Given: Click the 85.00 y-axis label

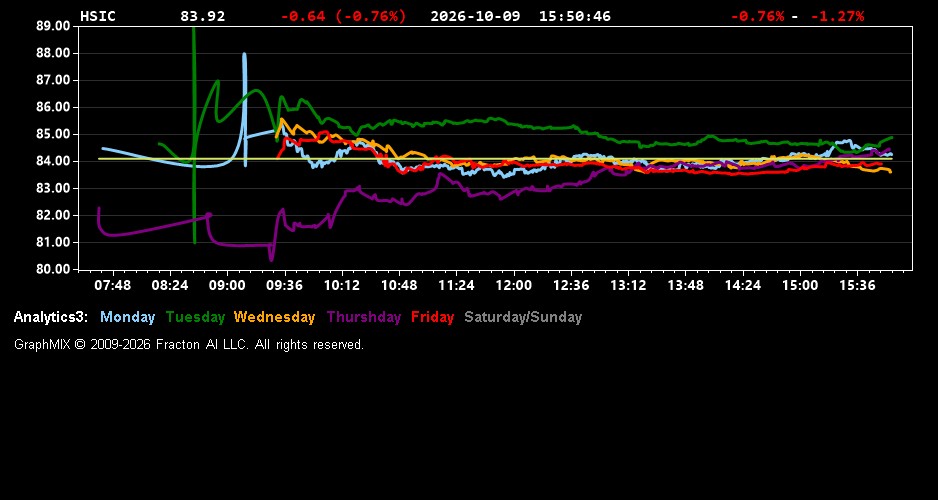Looking at the screenshot, I should (53, 134).
